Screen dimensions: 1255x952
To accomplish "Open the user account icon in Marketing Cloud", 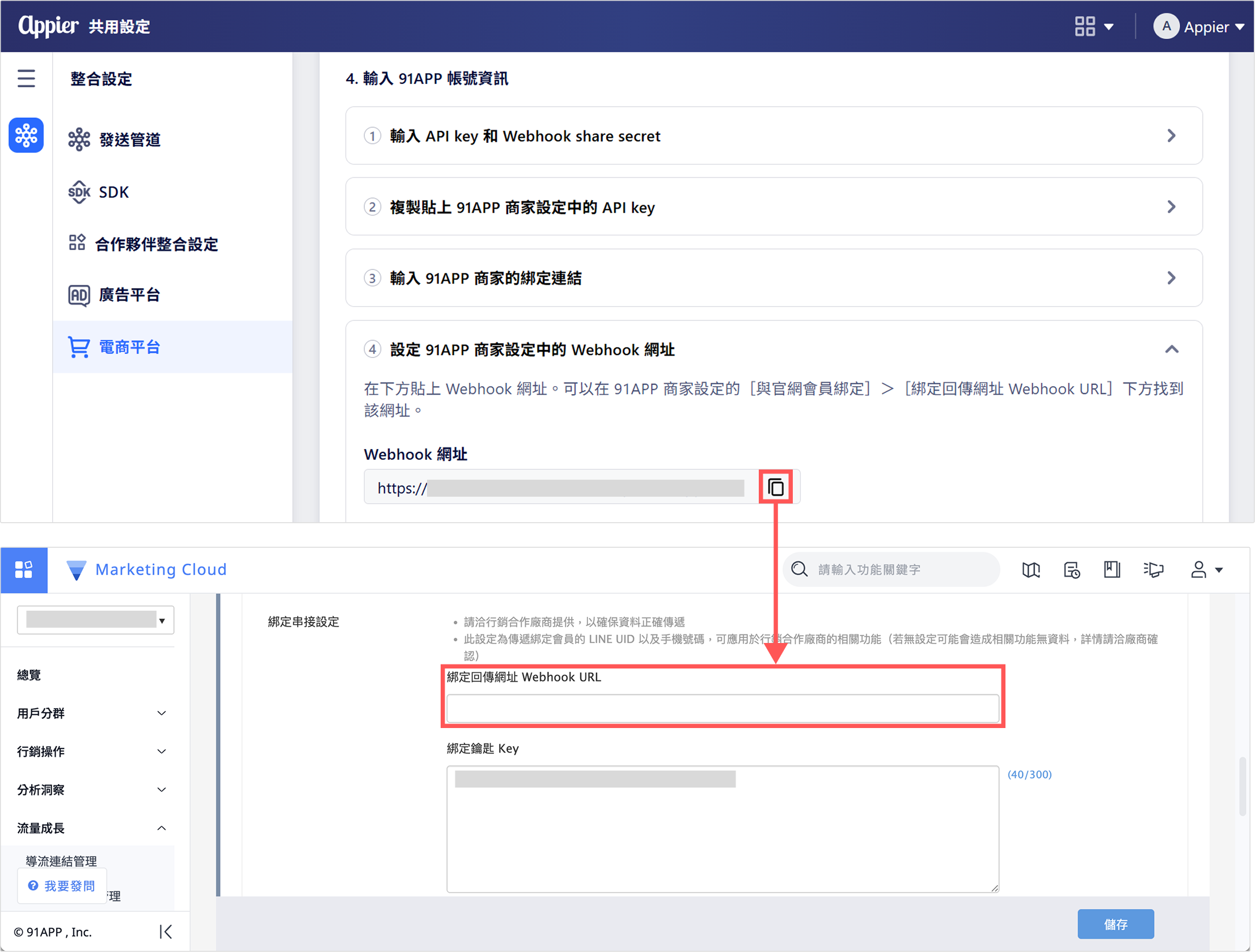I will (x=1198, y=570).
